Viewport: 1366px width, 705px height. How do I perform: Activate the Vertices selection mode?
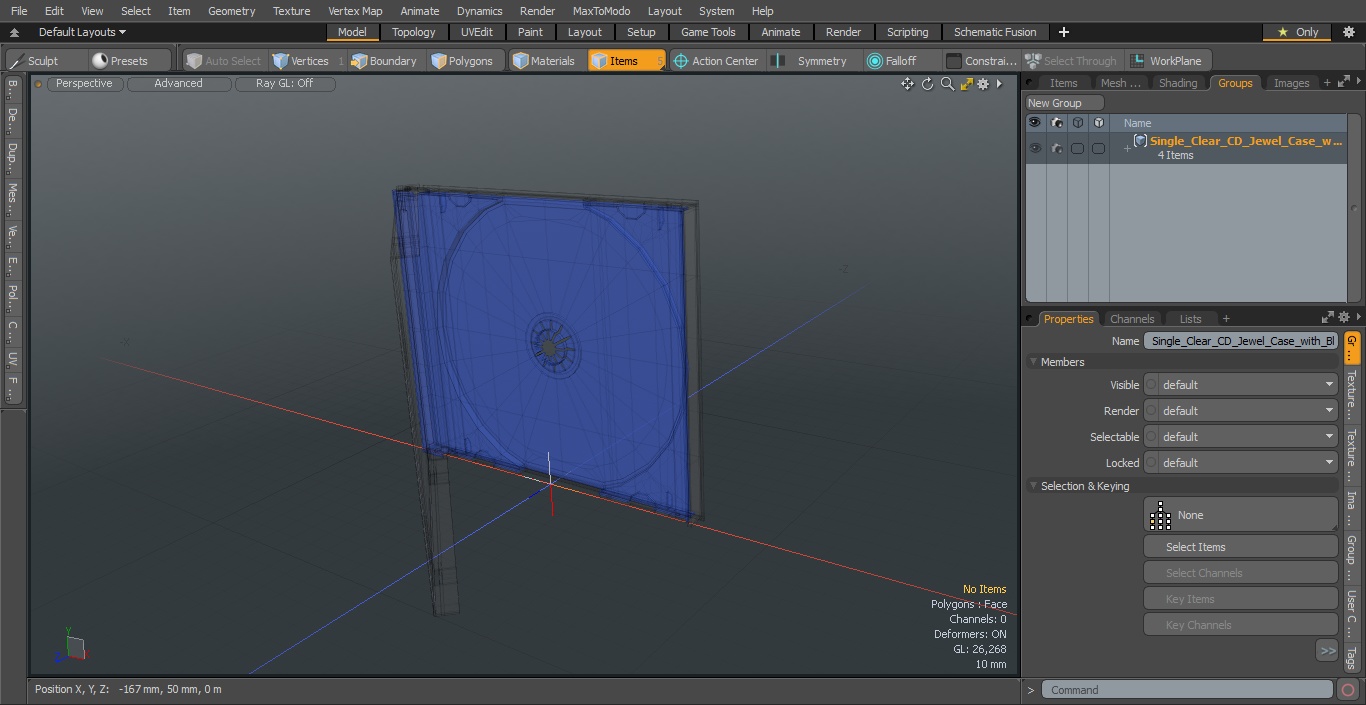(301, 61)
